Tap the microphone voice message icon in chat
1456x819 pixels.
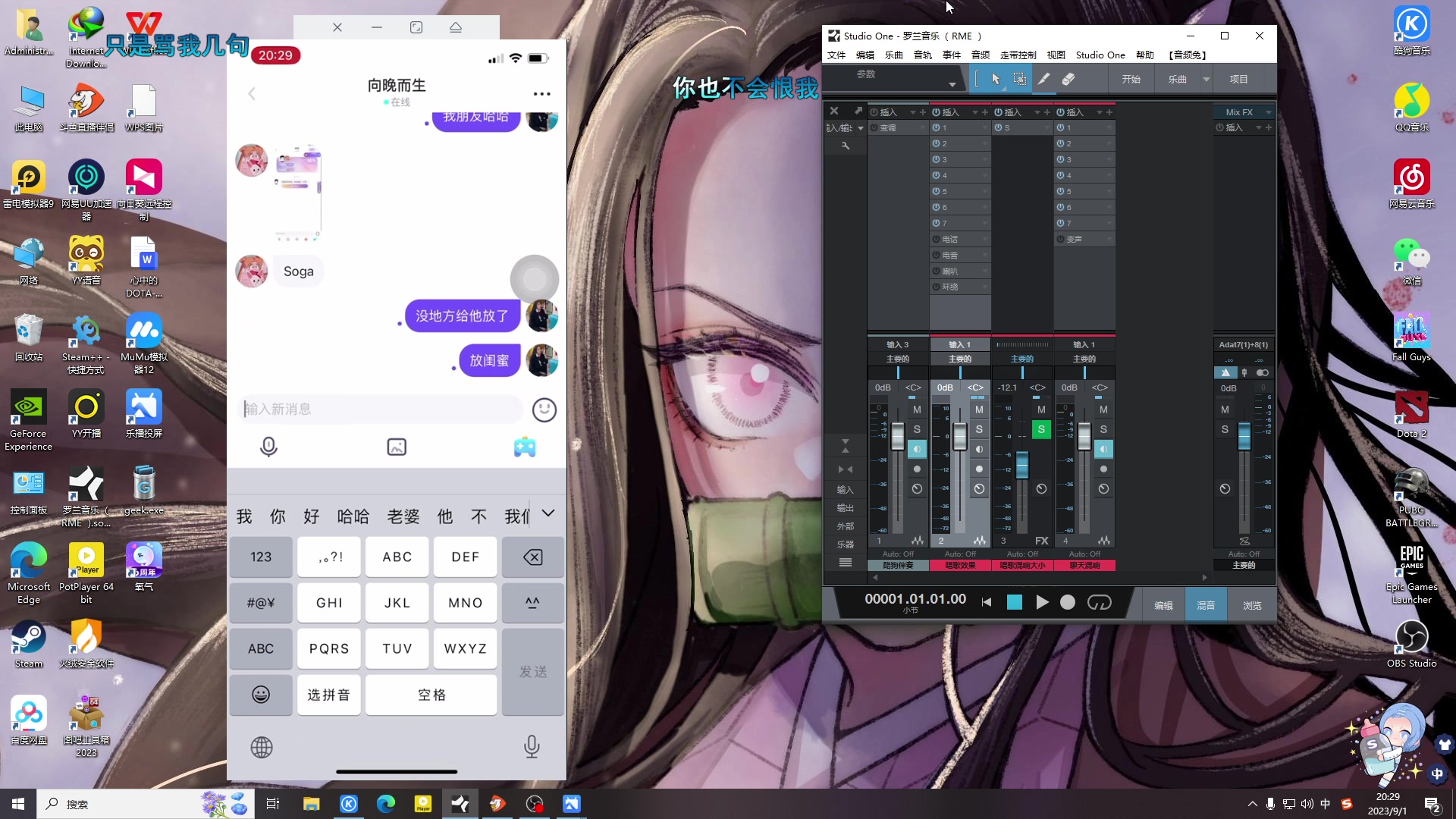[x=268, y=447]
